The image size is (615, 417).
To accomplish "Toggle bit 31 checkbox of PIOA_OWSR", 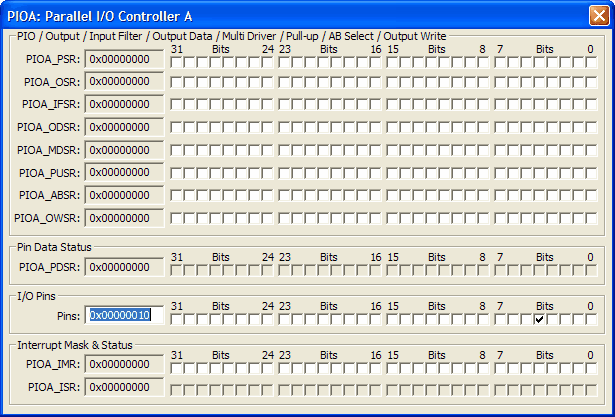I will click(x=176, y=218).
